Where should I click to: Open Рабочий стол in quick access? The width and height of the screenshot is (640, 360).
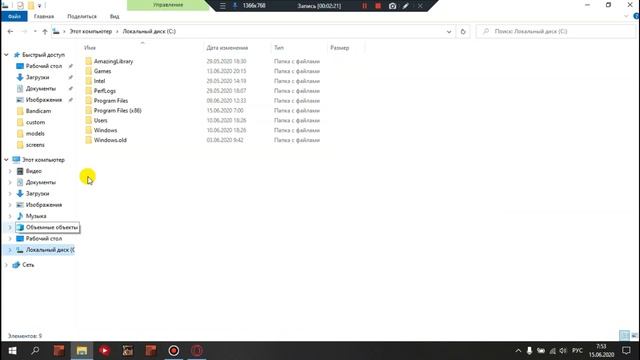(44, 66)
